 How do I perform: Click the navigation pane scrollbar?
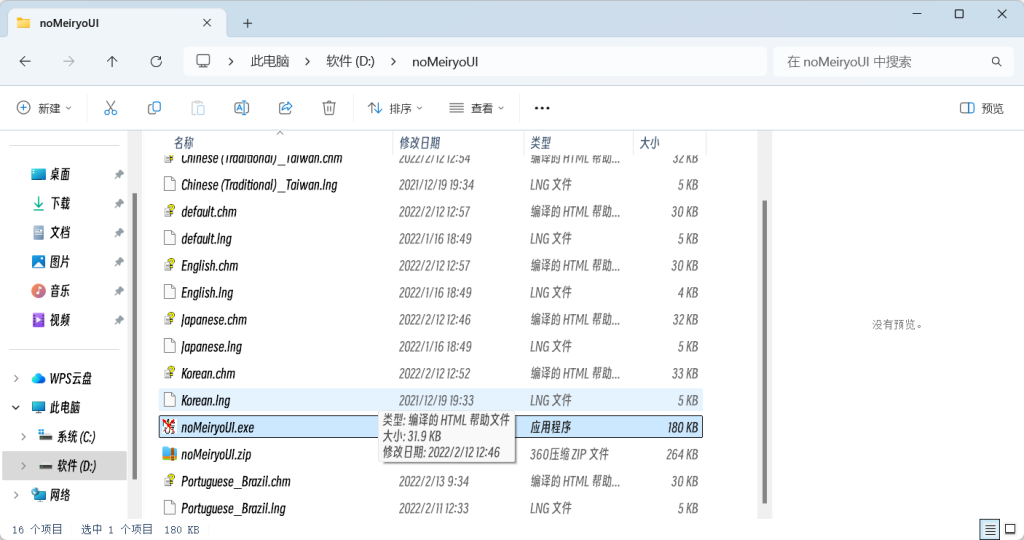tap(135, 336)
